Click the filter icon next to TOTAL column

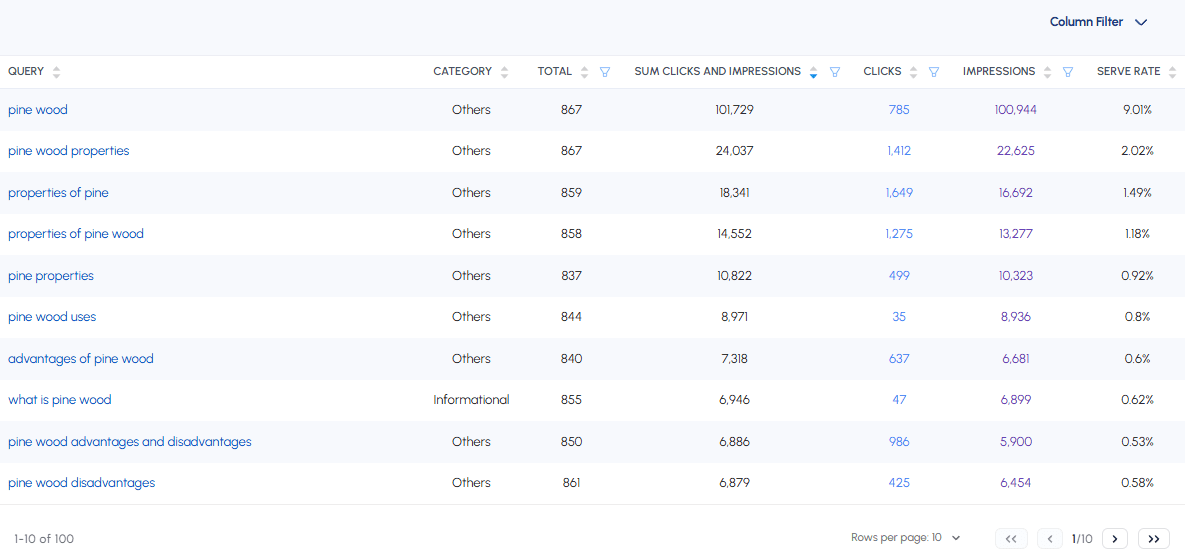[604, 72]
